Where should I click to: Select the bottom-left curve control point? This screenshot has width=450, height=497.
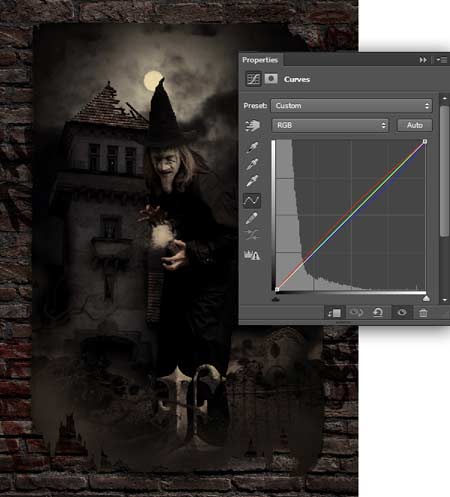(277, 290)
